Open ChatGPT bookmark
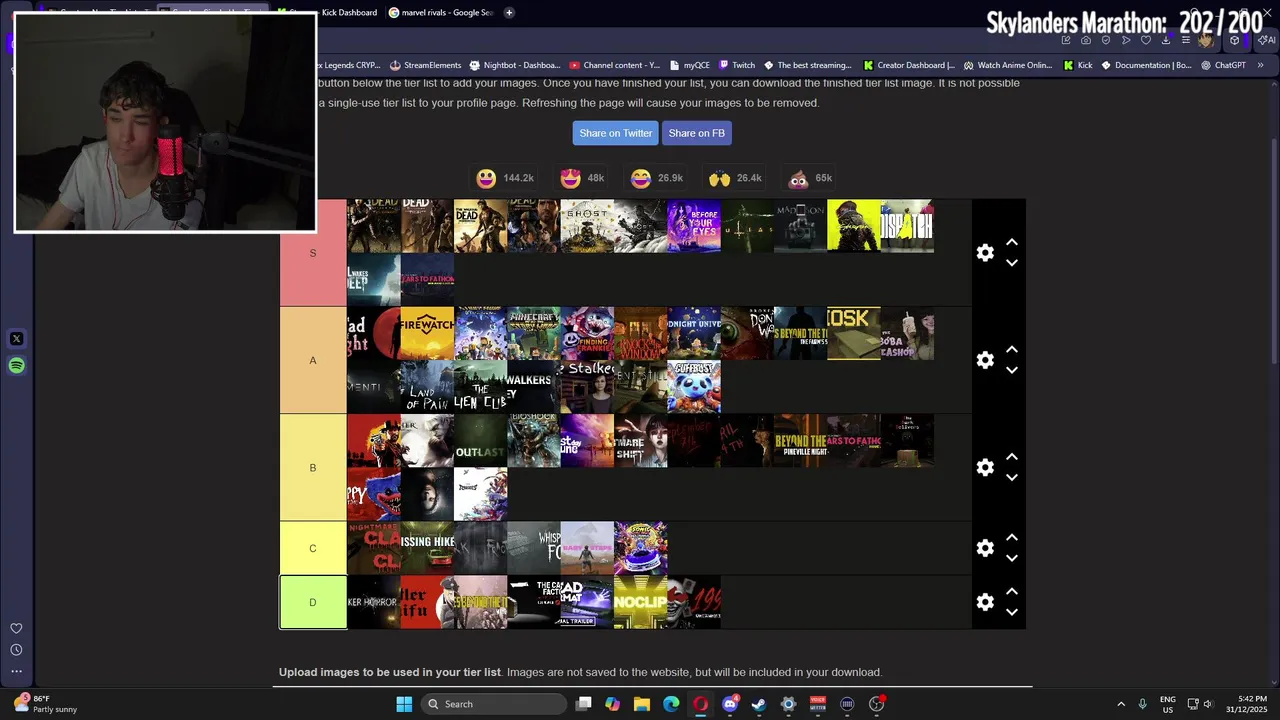Viewport: 1280px width, 720px height. 1223,65
